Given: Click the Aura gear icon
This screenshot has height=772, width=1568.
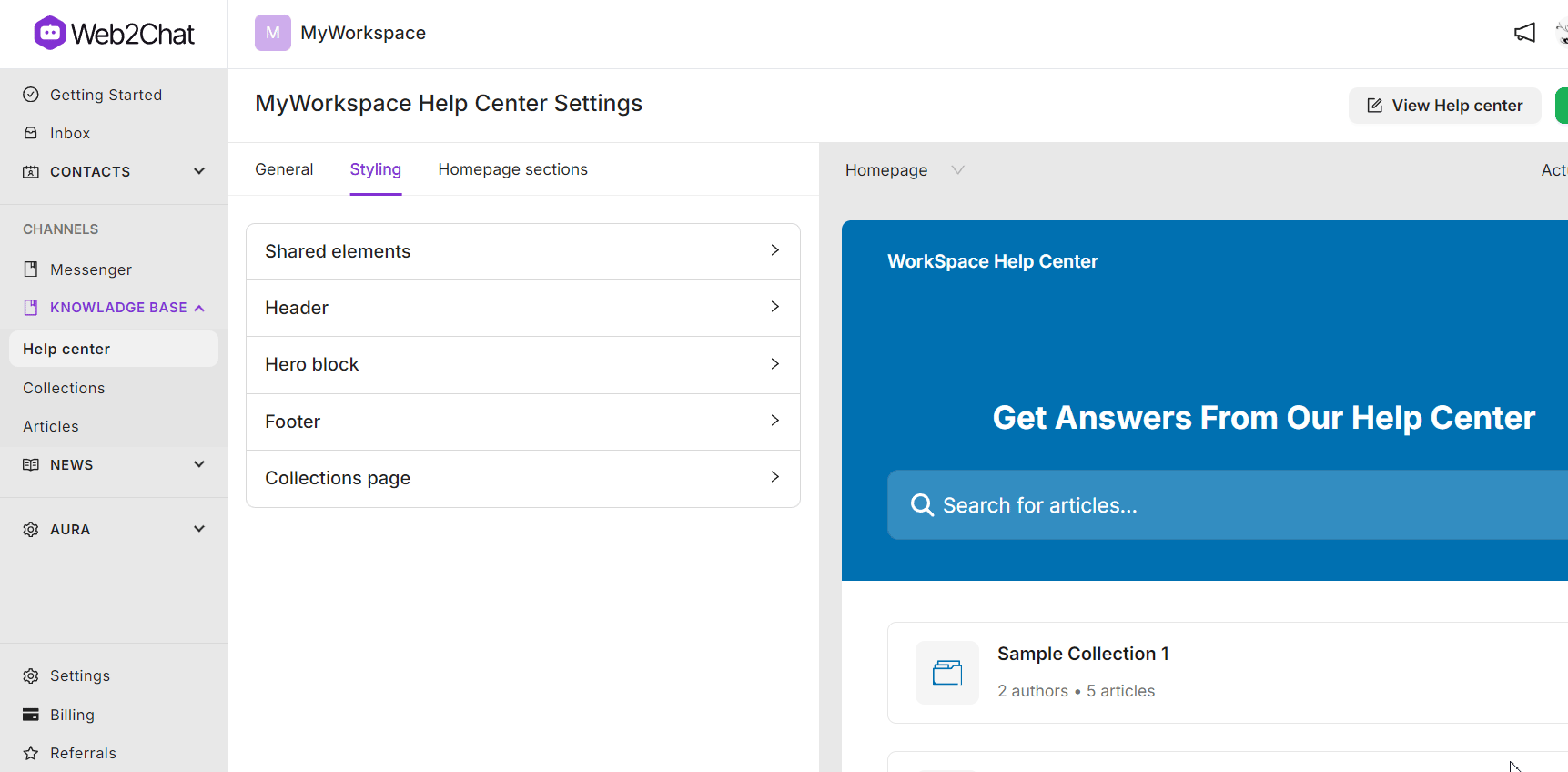Looking at the screenshot, I should click(31, 529).
